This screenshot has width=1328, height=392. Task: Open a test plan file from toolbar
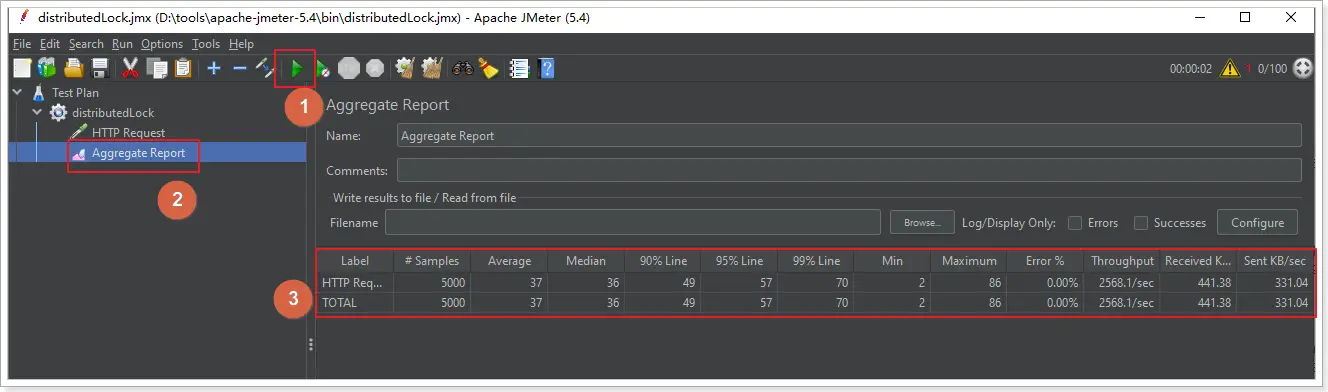click(73, 68)
